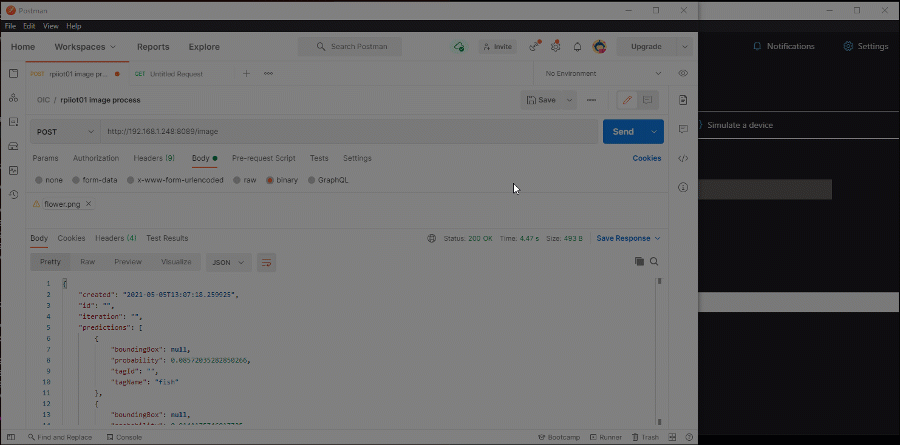Open the APIs sidebar panel
The width and height of the screenshot is (900, 445).
tap(14, 98)
